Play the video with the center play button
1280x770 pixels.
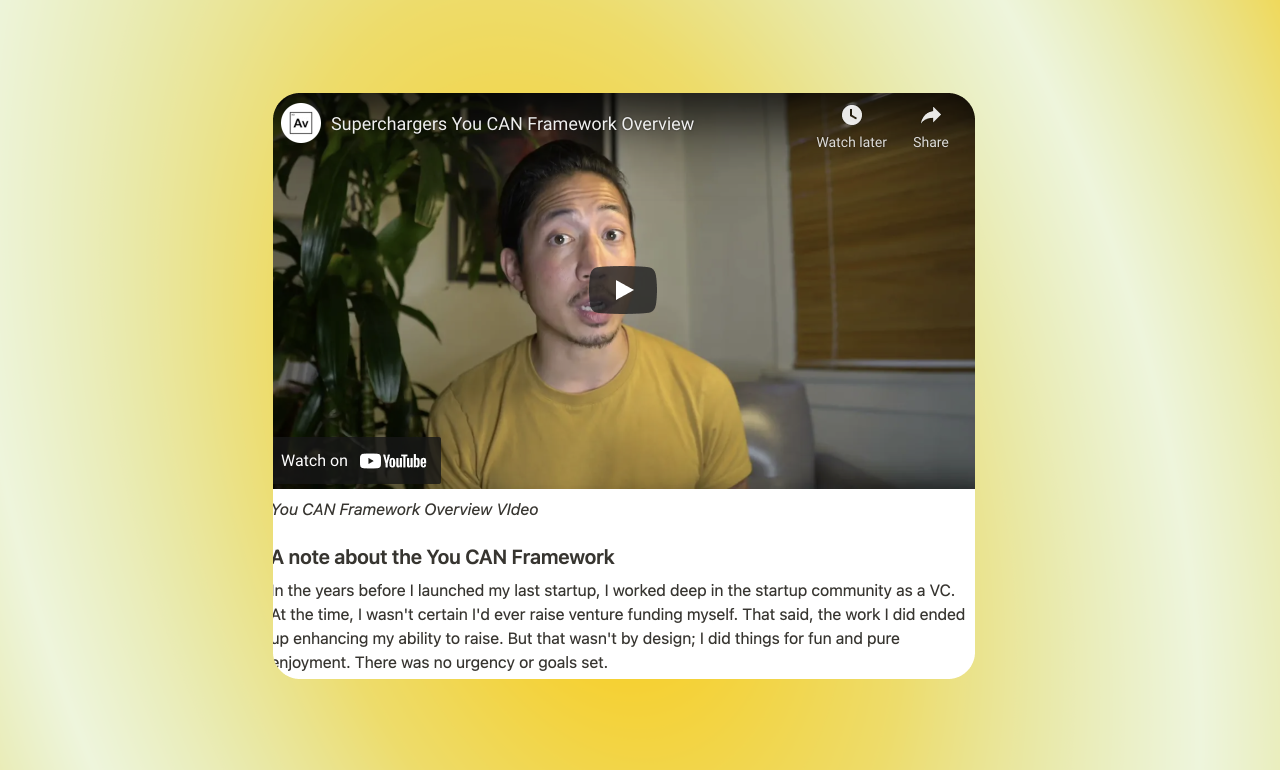pyautogui.click(x=623, y=290)
